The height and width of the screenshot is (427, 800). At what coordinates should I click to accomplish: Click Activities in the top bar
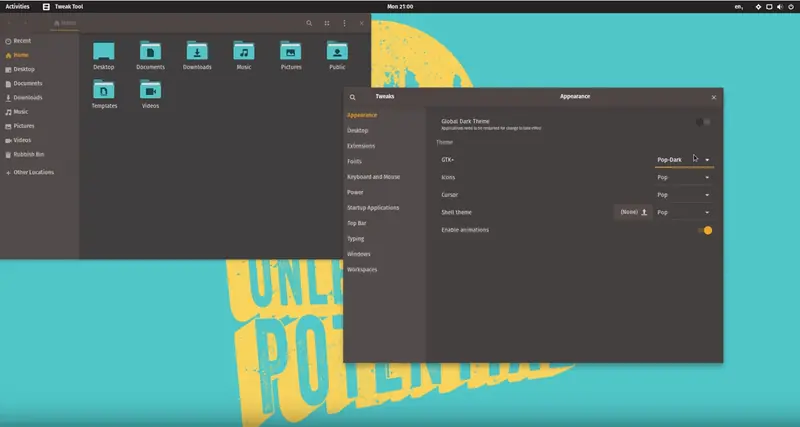[x=17, y=7]
